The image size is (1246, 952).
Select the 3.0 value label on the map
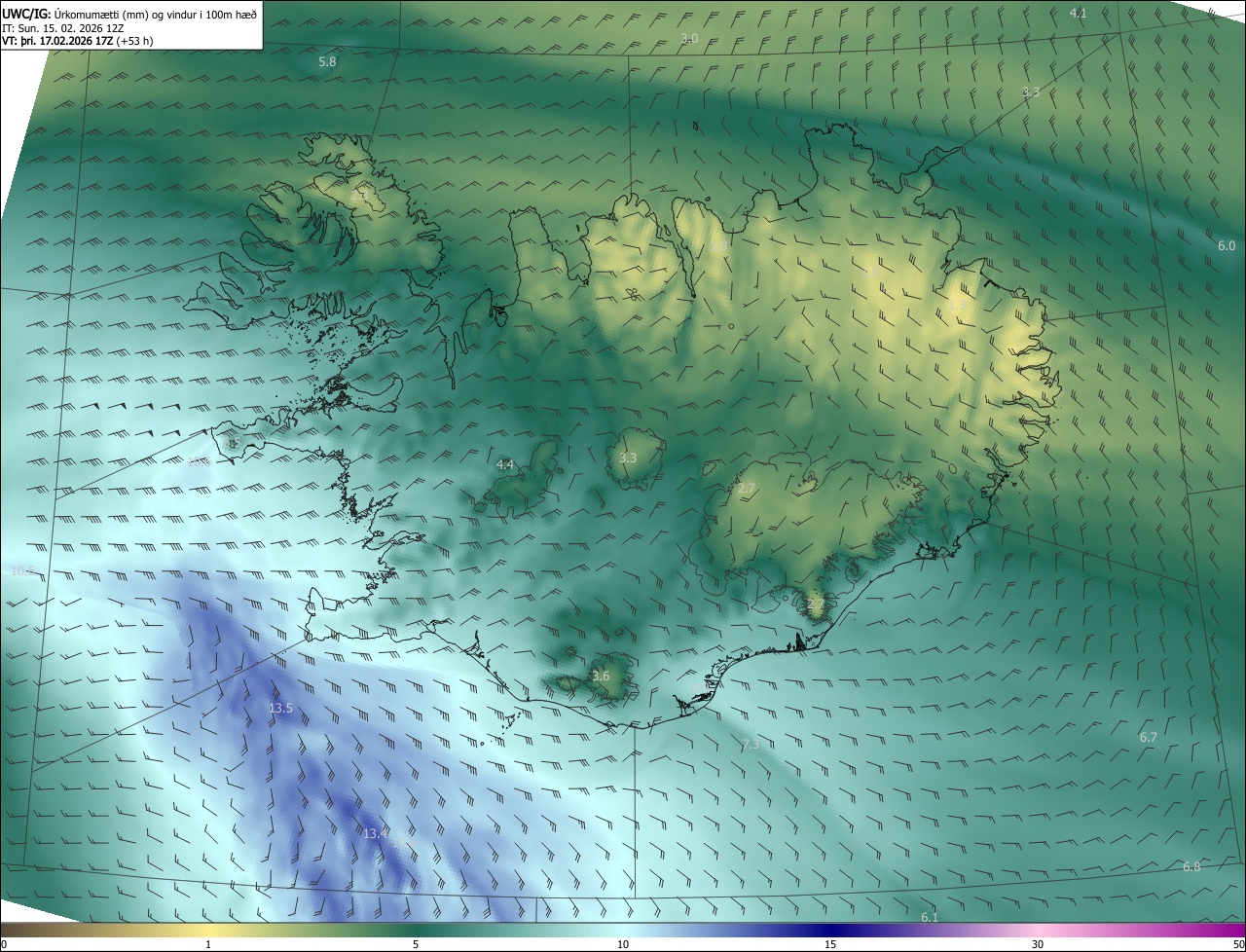point(689,38)
